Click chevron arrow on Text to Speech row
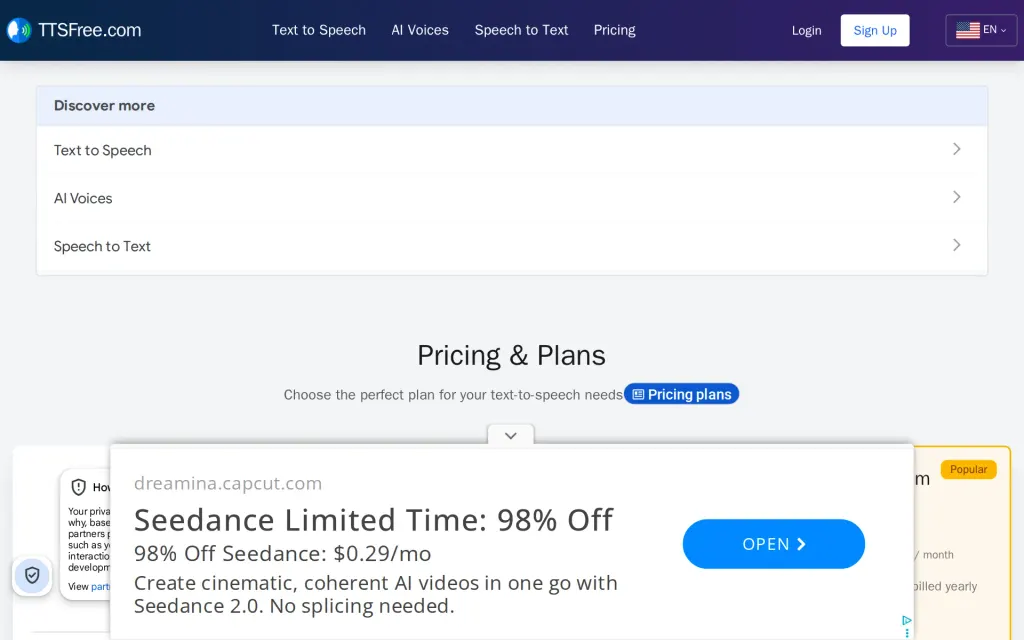 click(956, 150)
